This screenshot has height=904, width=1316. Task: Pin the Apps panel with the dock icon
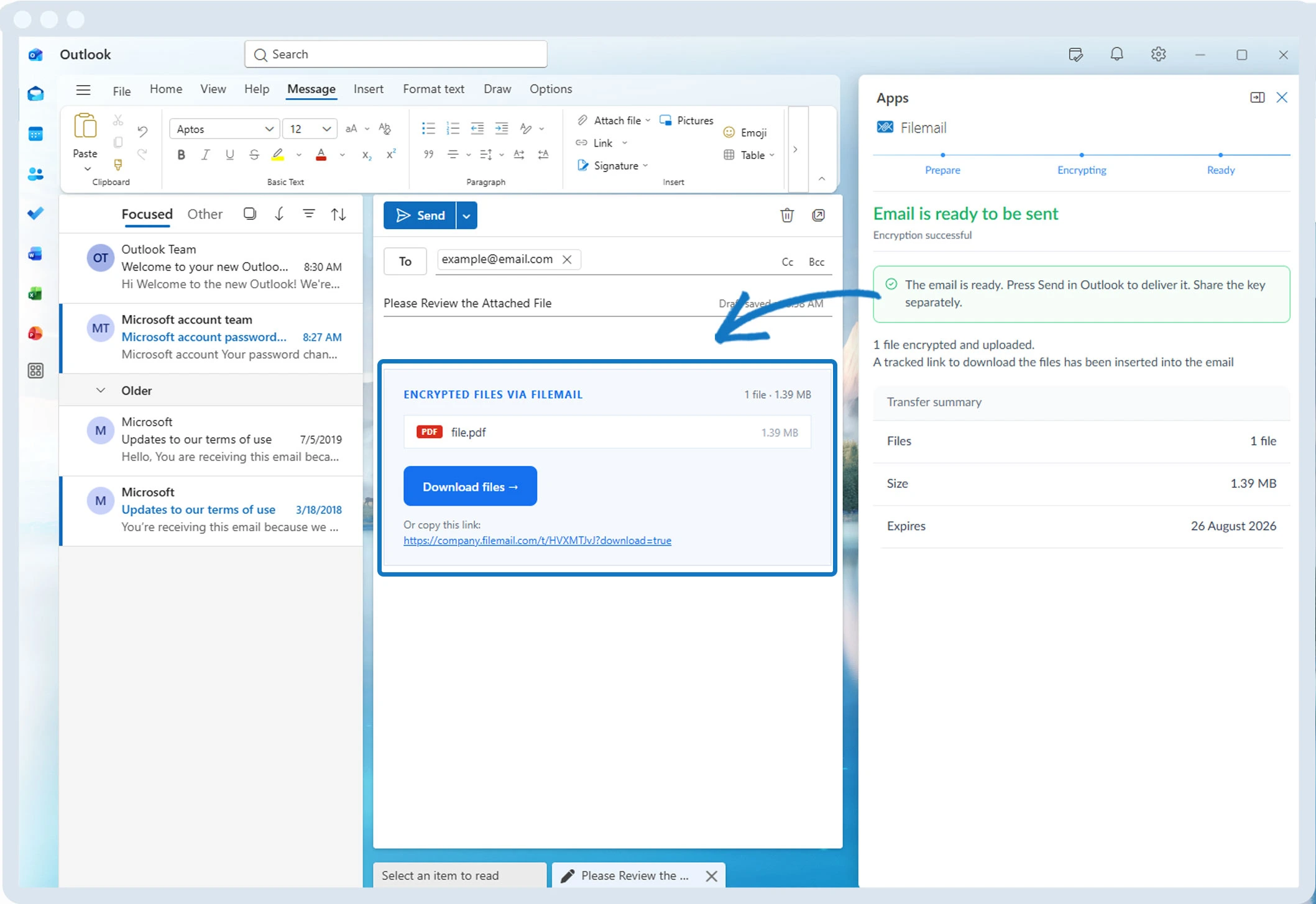[1257, 98]
